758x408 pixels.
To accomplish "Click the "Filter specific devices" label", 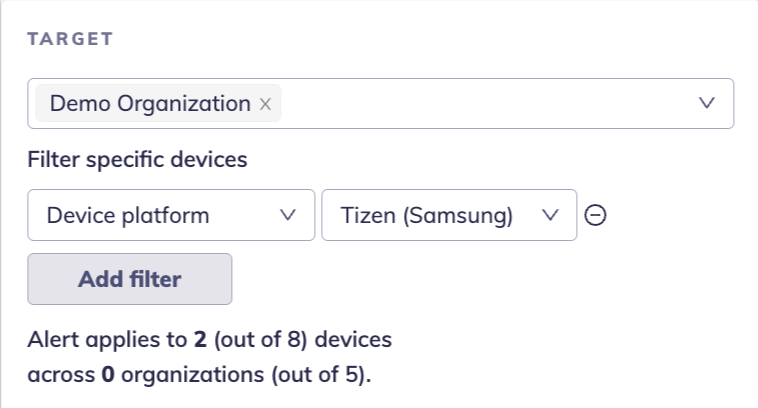I will click(137, 159).
